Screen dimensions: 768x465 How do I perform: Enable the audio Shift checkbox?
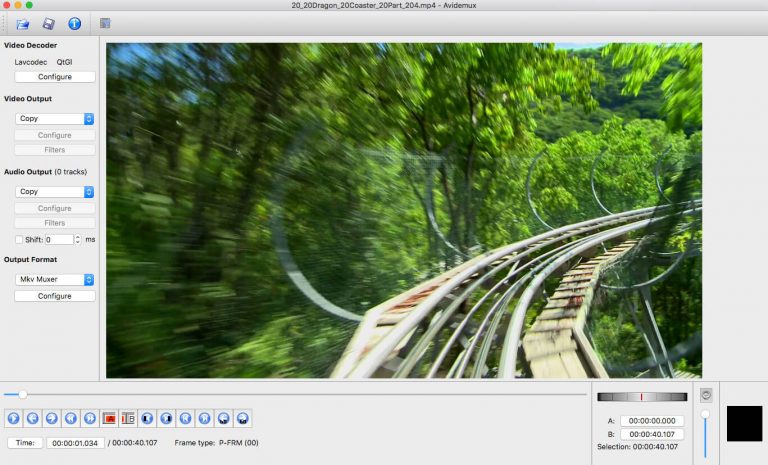pos(19,240)
